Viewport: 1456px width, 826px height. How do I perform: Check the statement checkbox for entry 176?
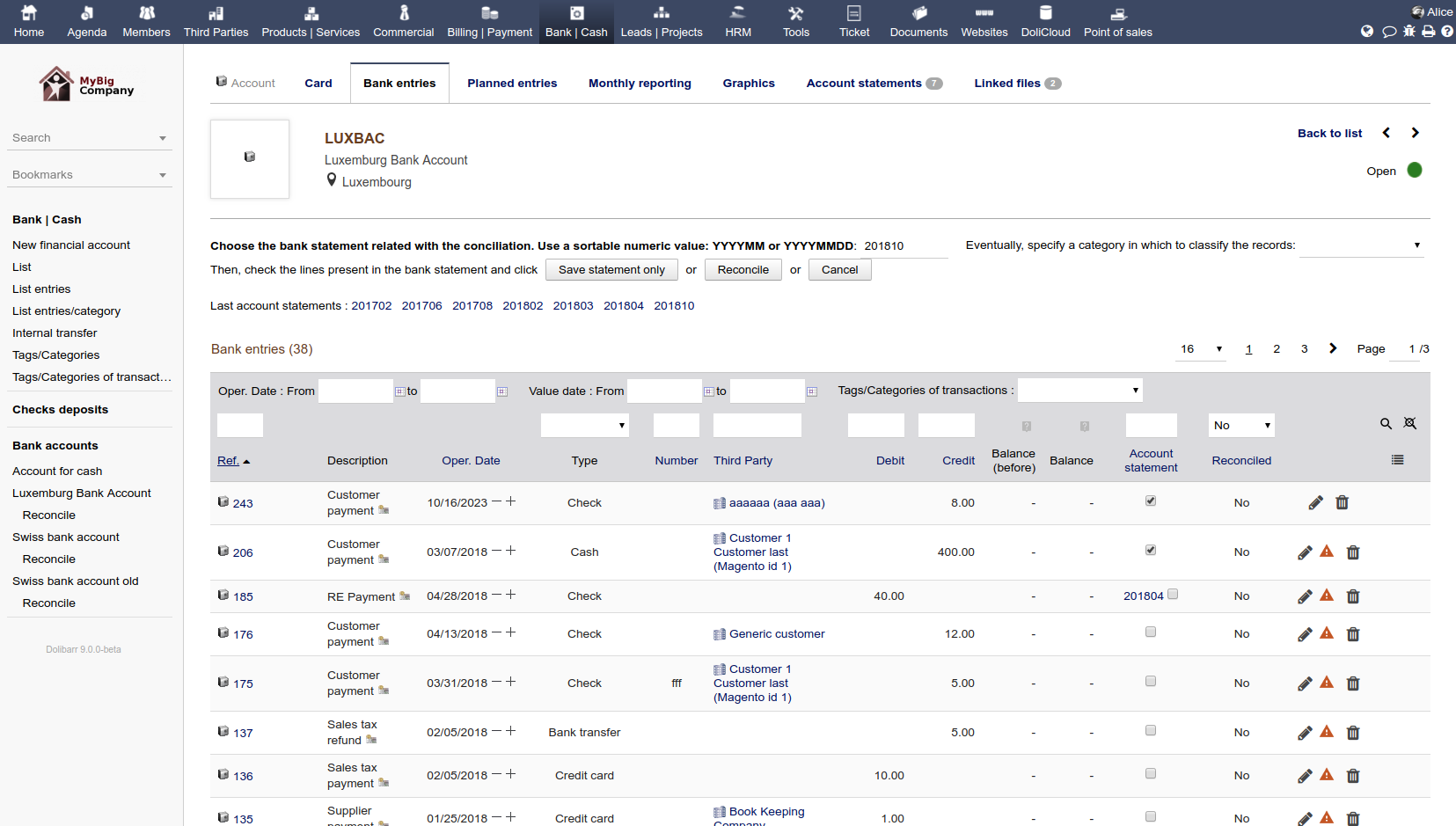point(1150,632)
